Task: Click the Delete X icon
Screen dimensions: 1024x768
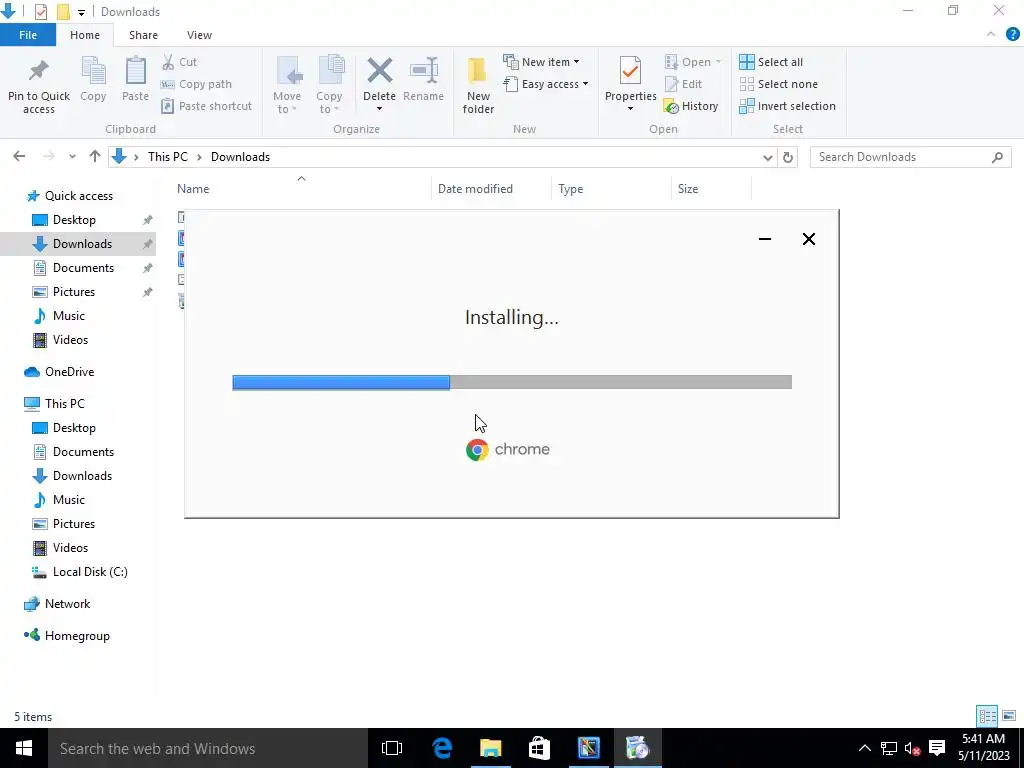Action: coord(379,71)
